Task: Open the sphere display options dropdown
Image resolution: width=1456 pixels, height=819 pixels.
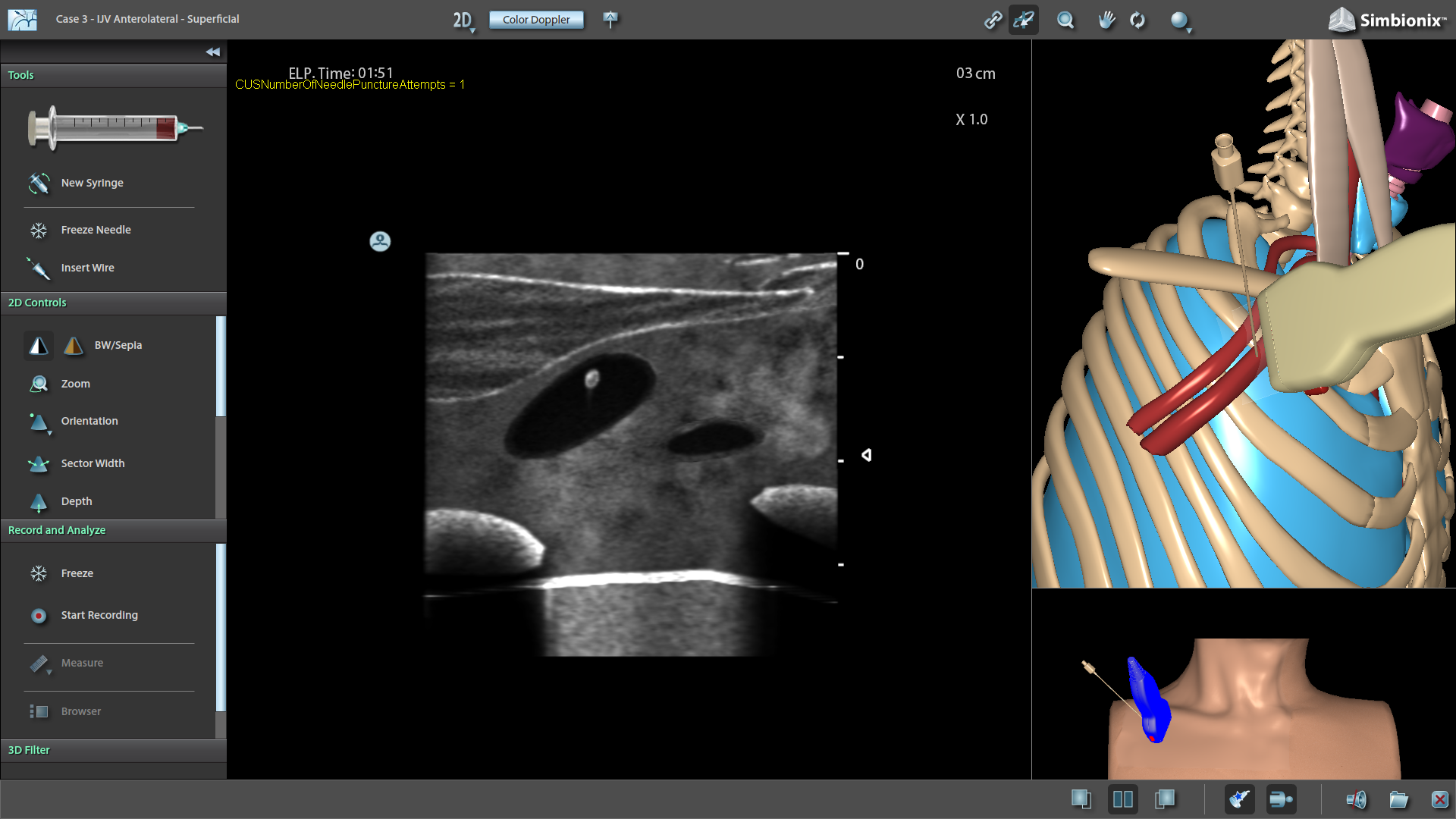Action: click(1181, 21)
